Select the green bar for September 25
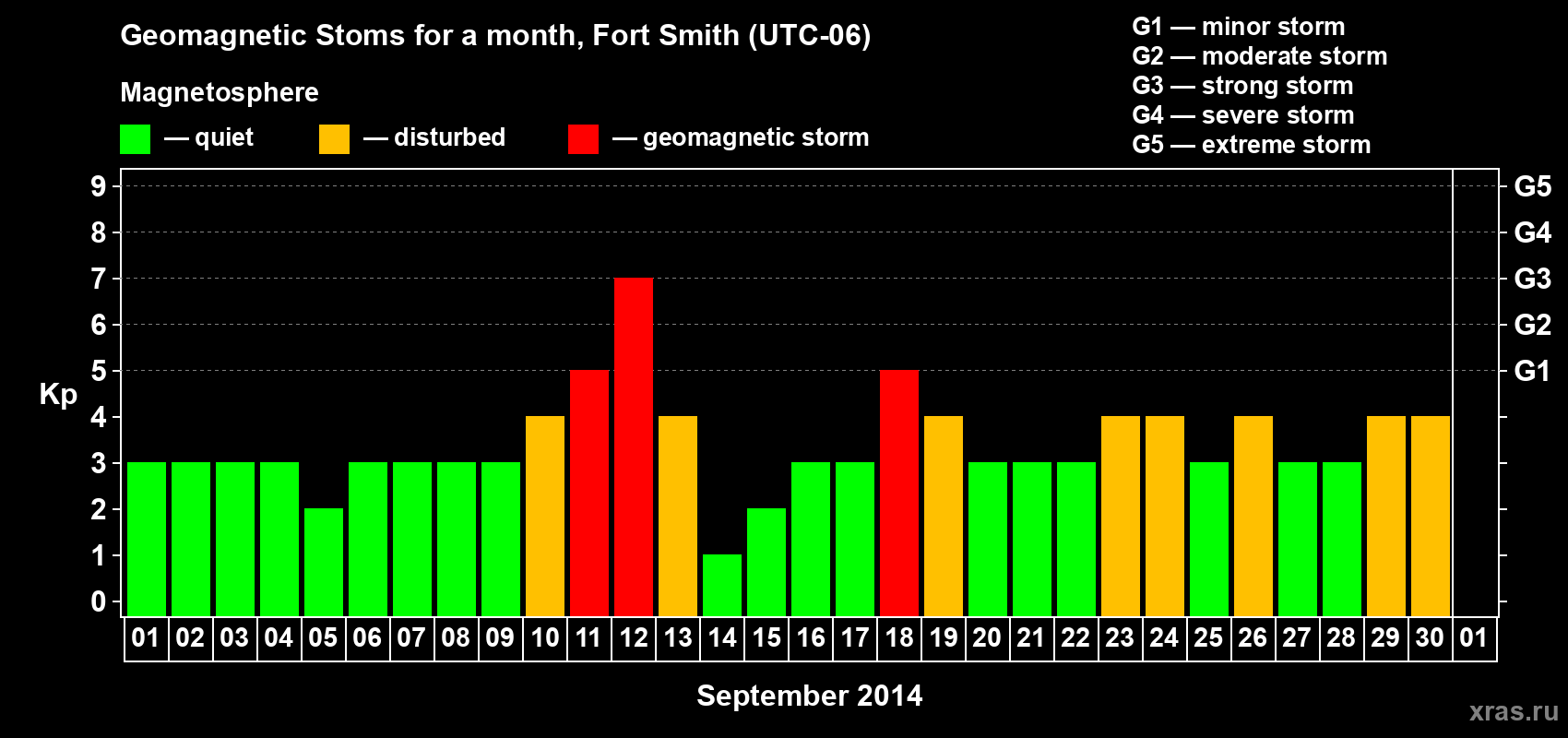Viewport: 1568px width, 738px height. pos(1209,539)
